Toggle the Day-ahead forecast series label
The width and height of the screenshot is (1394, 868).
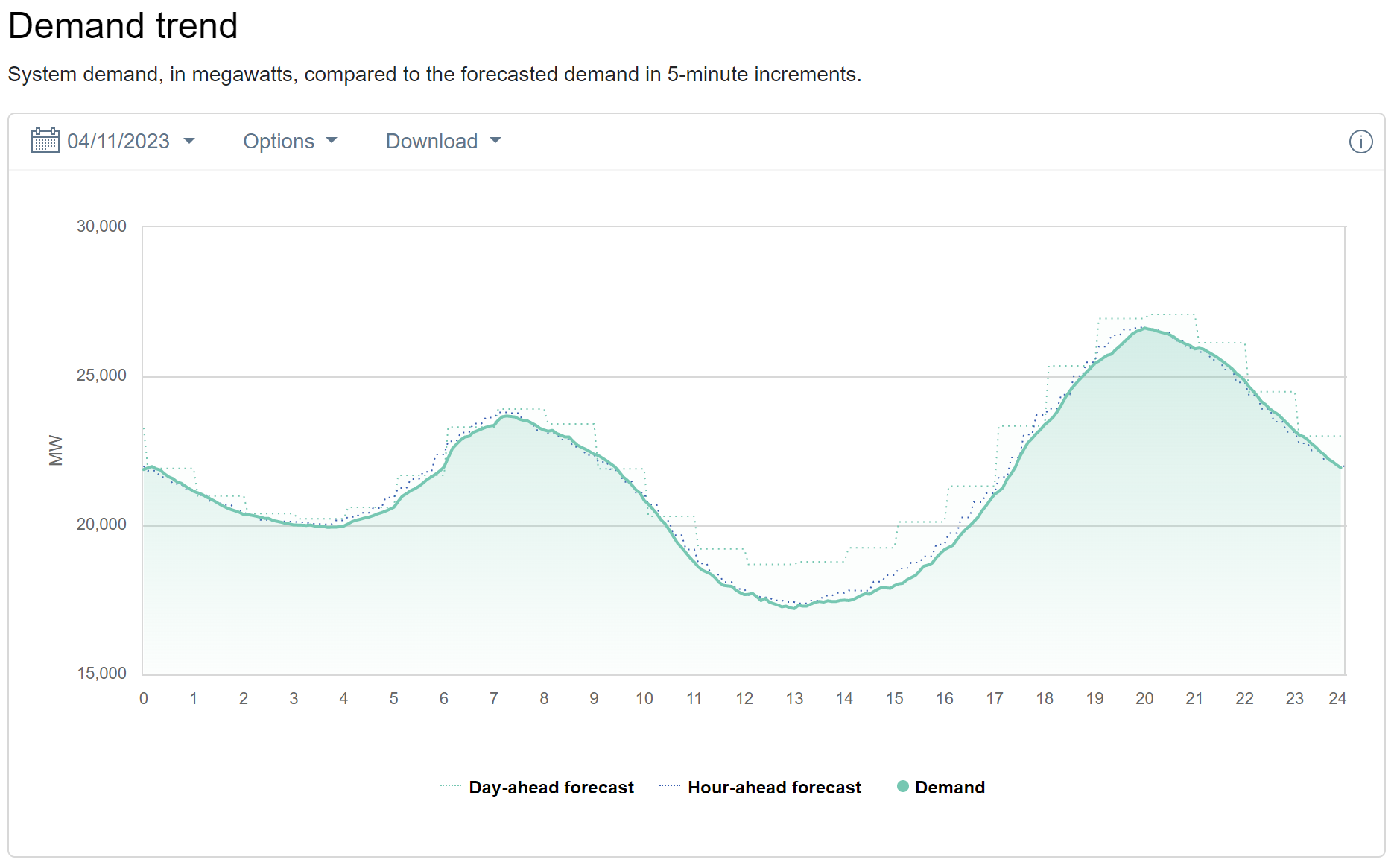(x=551, y=788)
